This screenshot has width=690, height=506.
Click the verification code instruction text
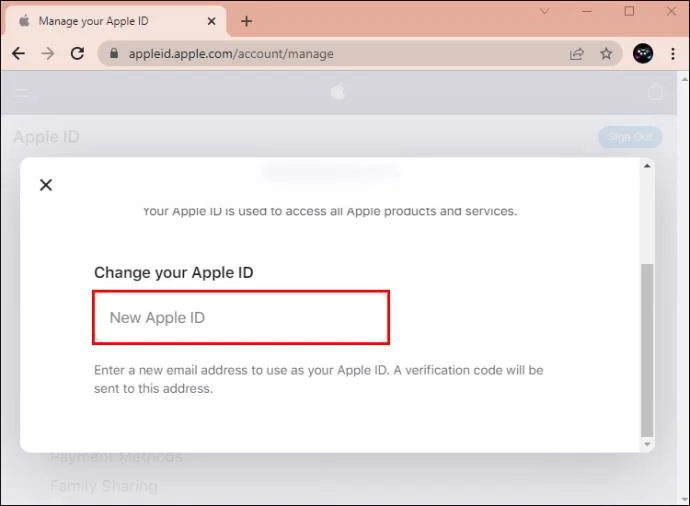tap(318, 379)
